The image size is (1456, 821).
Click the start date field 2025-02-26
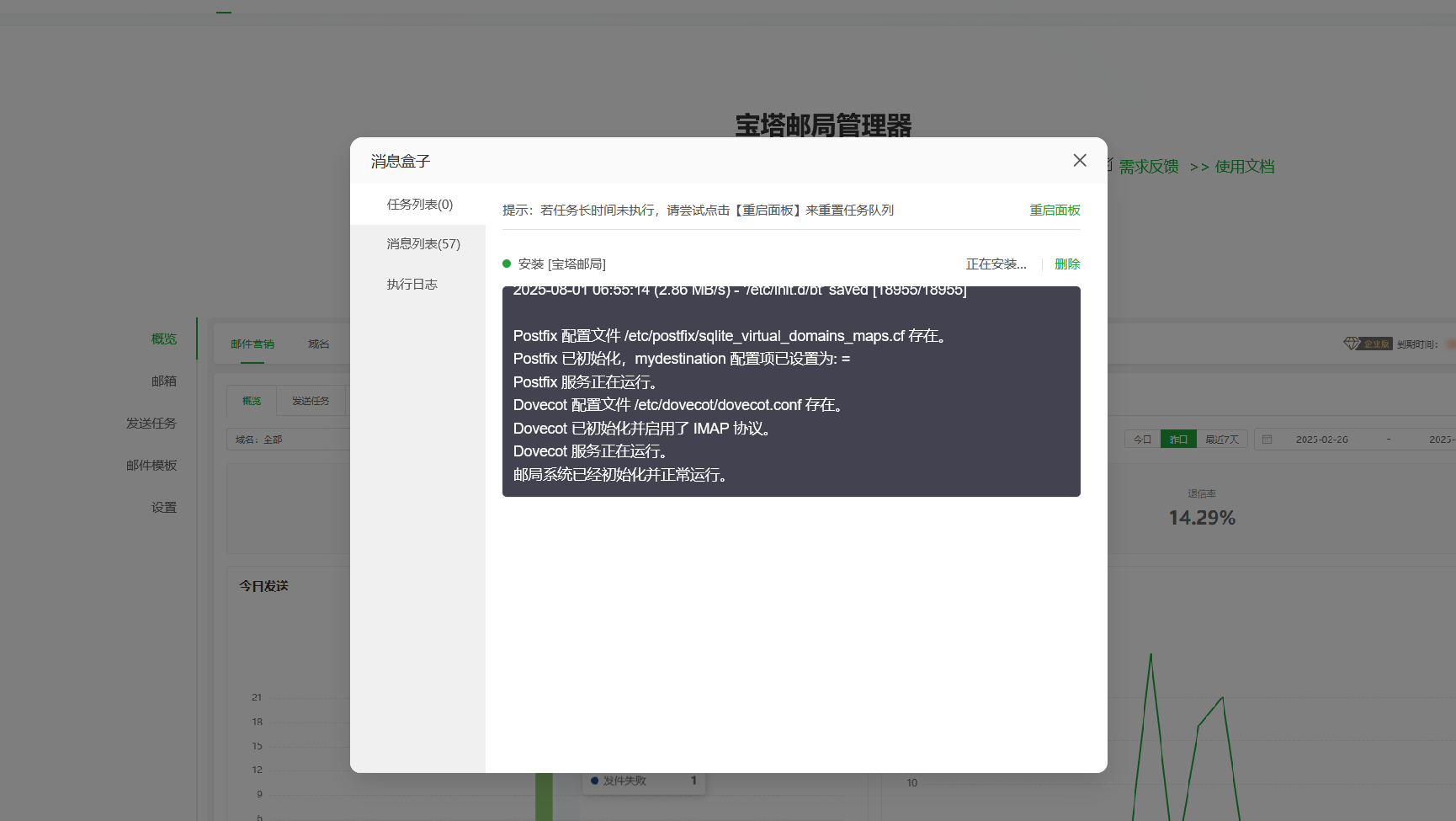pos(1321,439)
